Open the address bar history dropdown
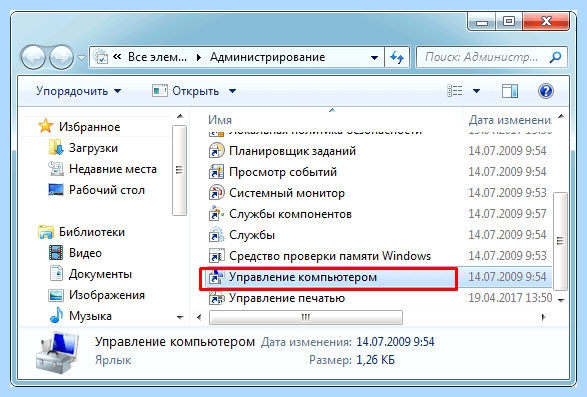Screen dimensions: 587x397 pos(374,58)
